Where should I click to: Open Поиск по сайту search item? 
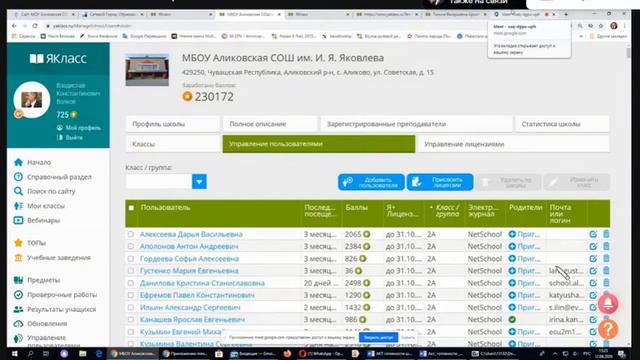(44, 191)
